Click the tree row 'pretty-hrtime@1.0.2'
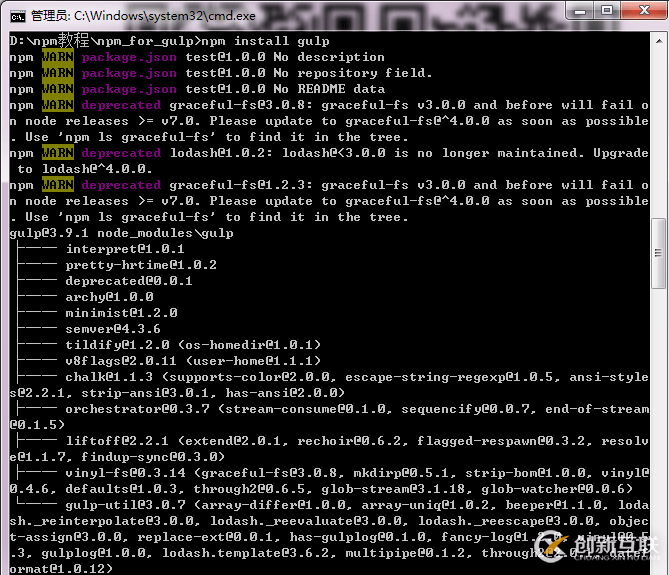The image size is (669, 575). click(x=141, y=265)
